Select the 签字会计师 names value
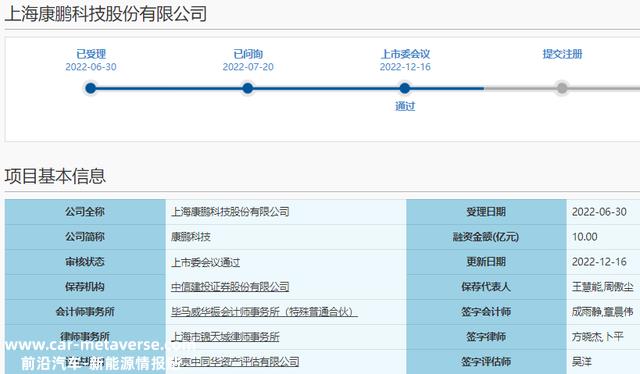 (602, 312)
